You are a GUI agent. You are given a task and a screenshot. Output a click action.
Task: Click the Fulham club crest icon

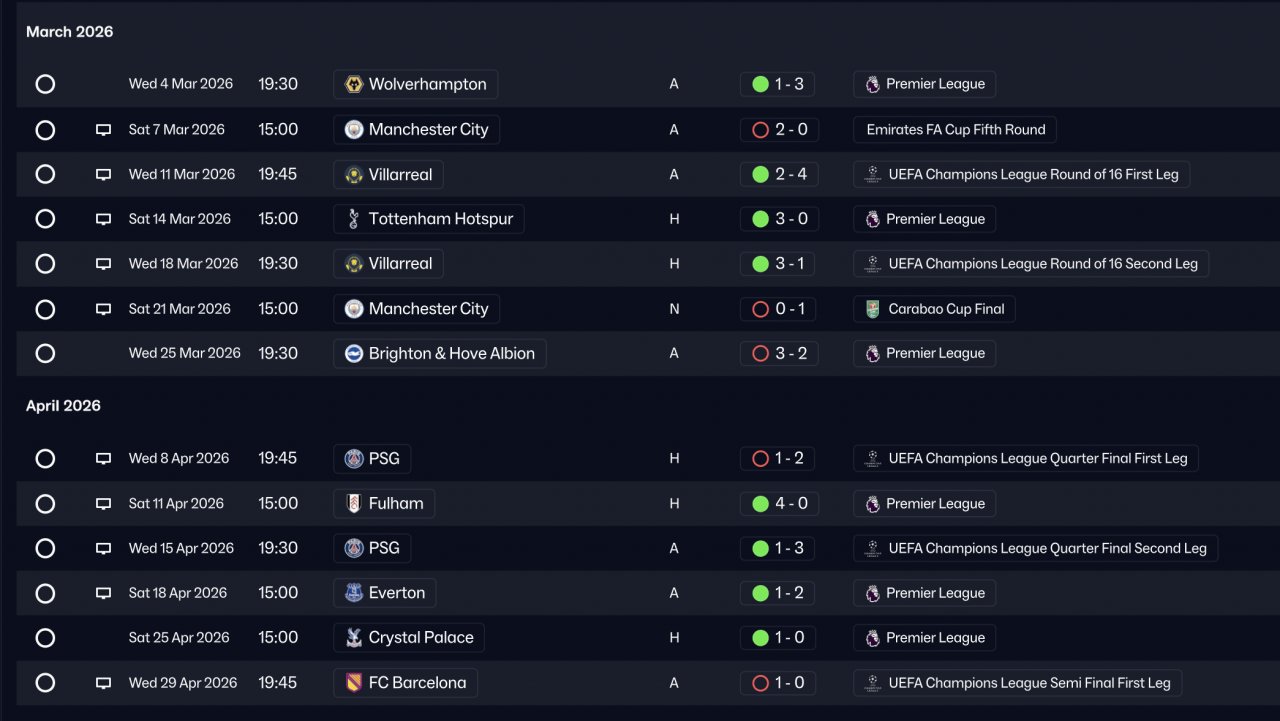click(x=353, y=504)
